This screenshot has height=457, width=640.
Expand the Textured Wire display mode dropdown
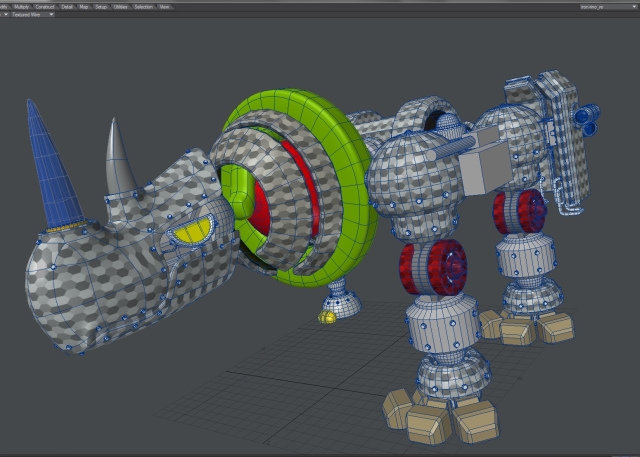(33, 15)
